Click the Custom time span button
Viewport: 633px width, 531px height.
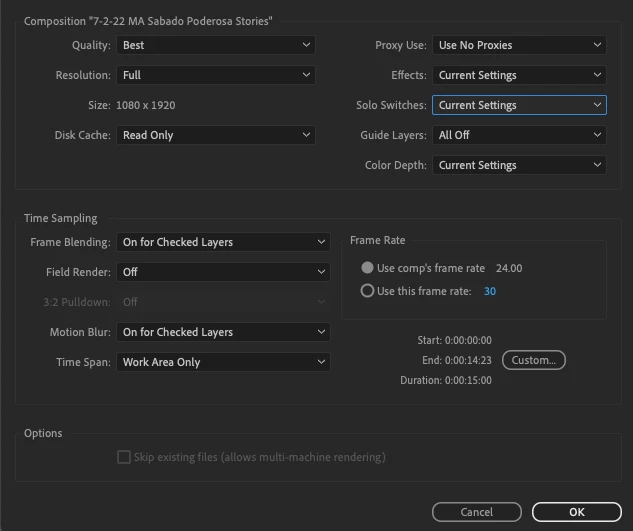tap(534, 360)
